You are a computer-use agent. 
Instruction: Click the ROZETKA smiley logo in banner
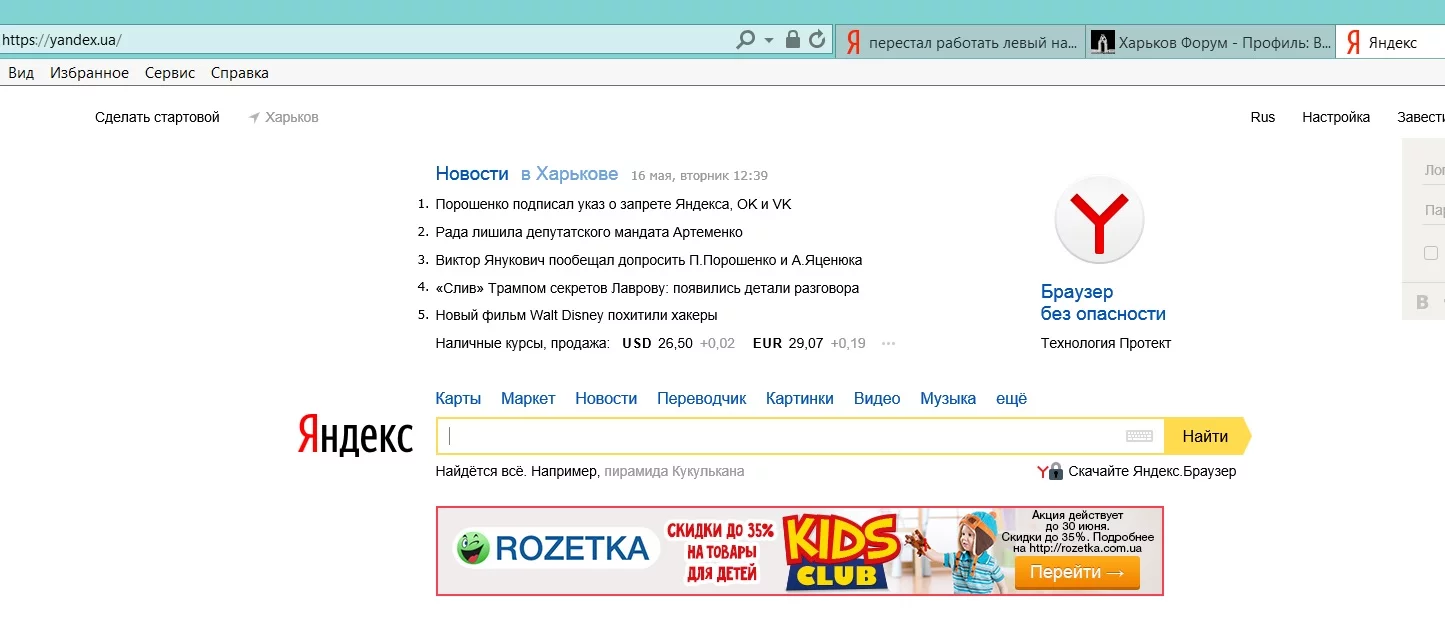[x=473, y=548]
